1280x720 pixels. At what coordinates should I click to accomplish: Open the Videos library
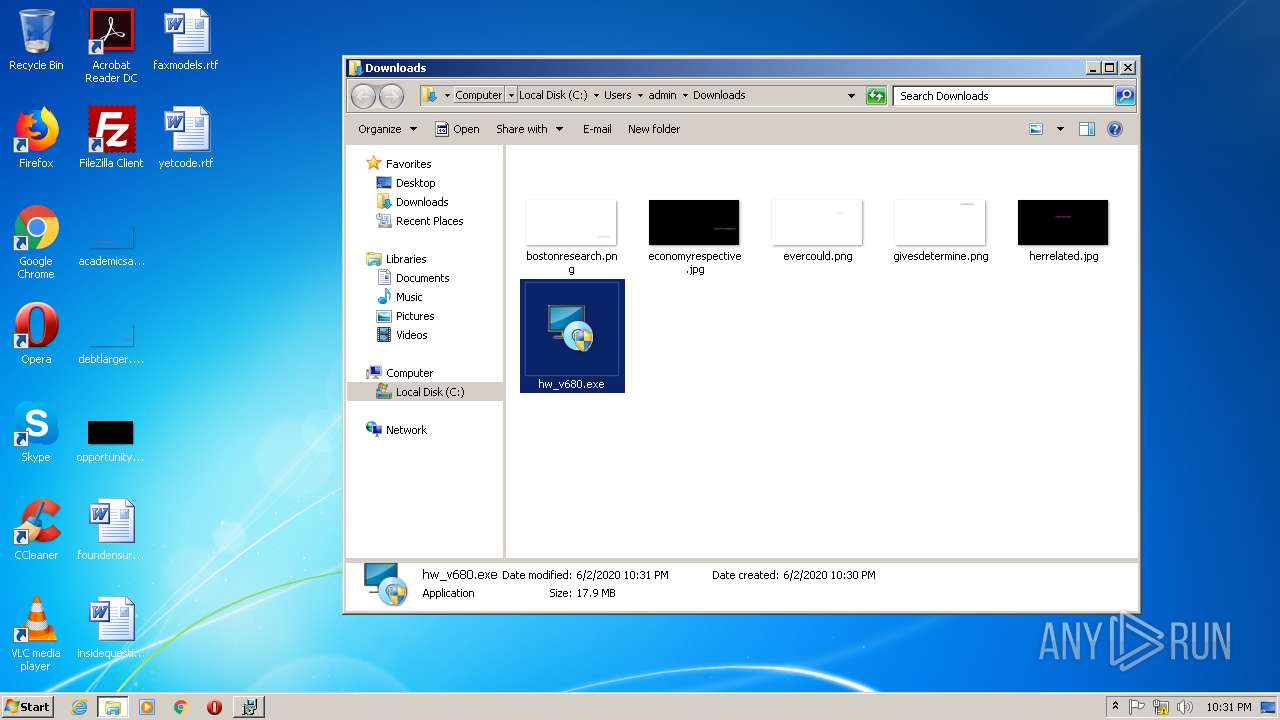[x=402, y=335]
